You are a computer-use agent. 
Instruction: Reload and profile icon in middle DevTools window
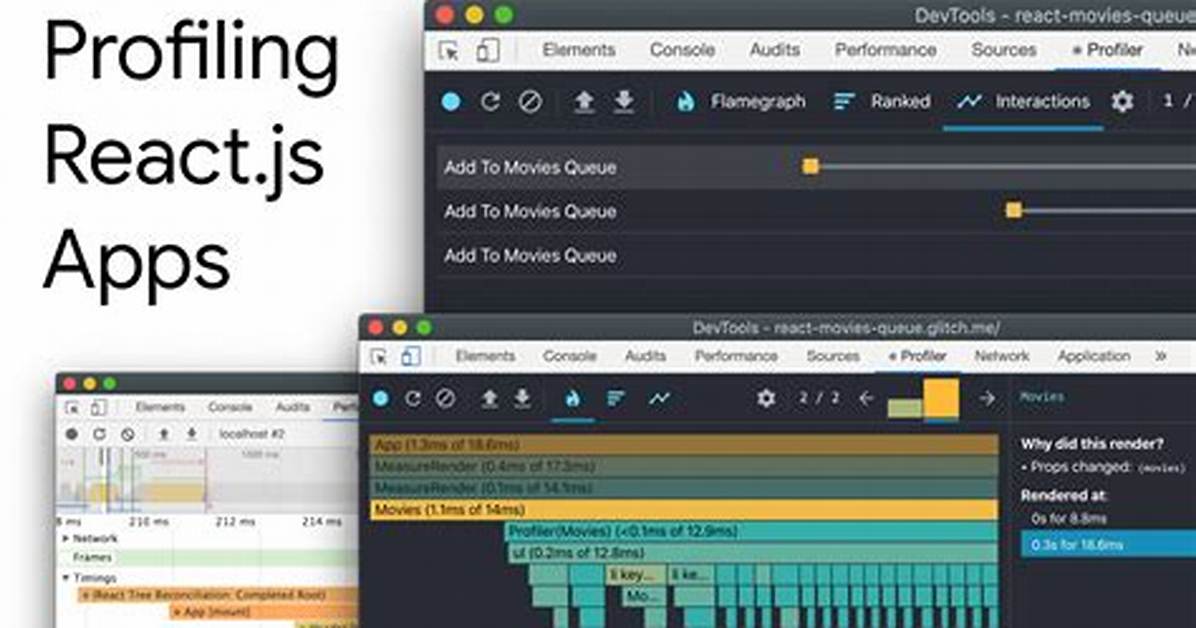(x=413, y=398)
